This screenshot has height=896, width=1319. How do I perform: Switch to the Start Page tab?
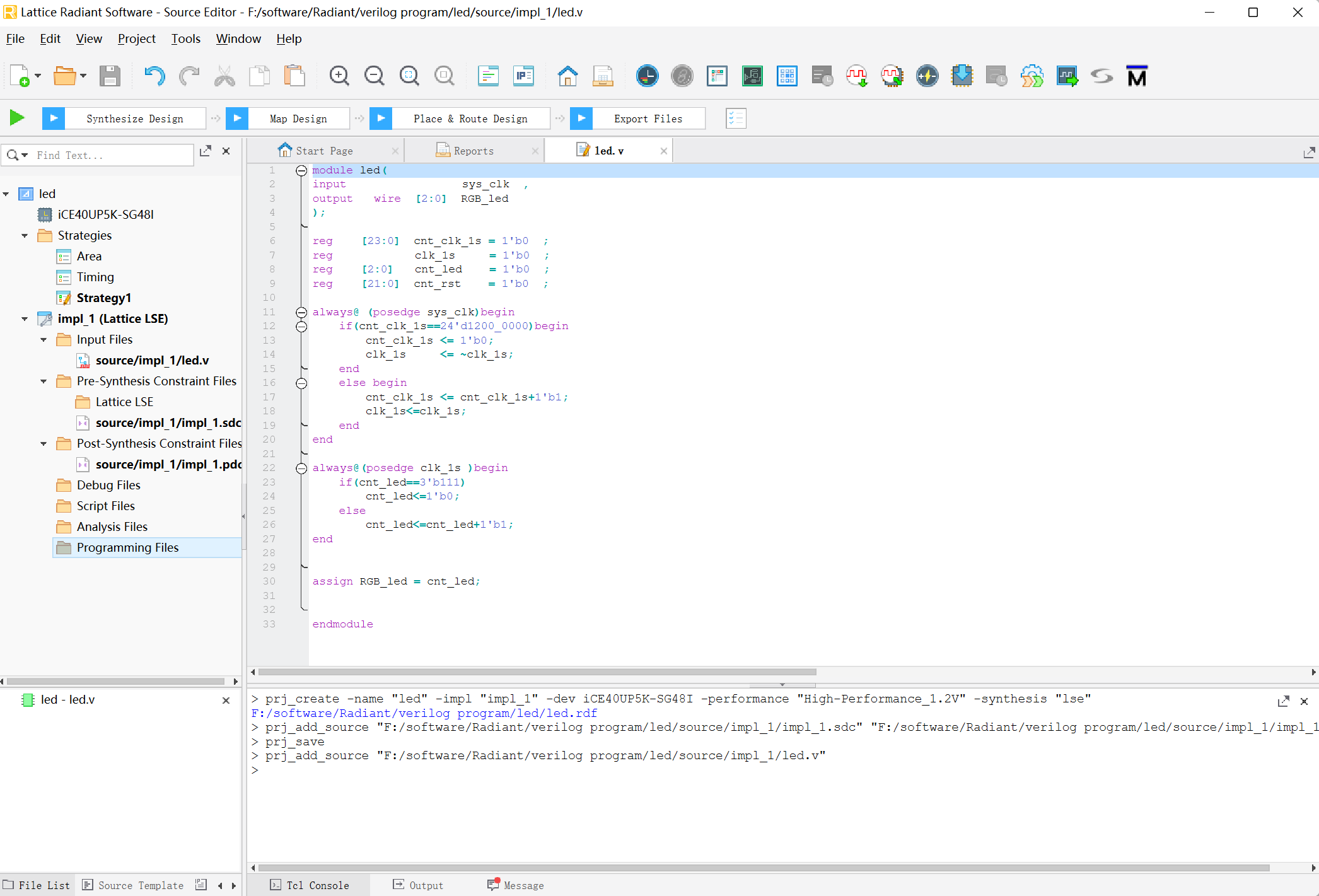click(324, 151)
